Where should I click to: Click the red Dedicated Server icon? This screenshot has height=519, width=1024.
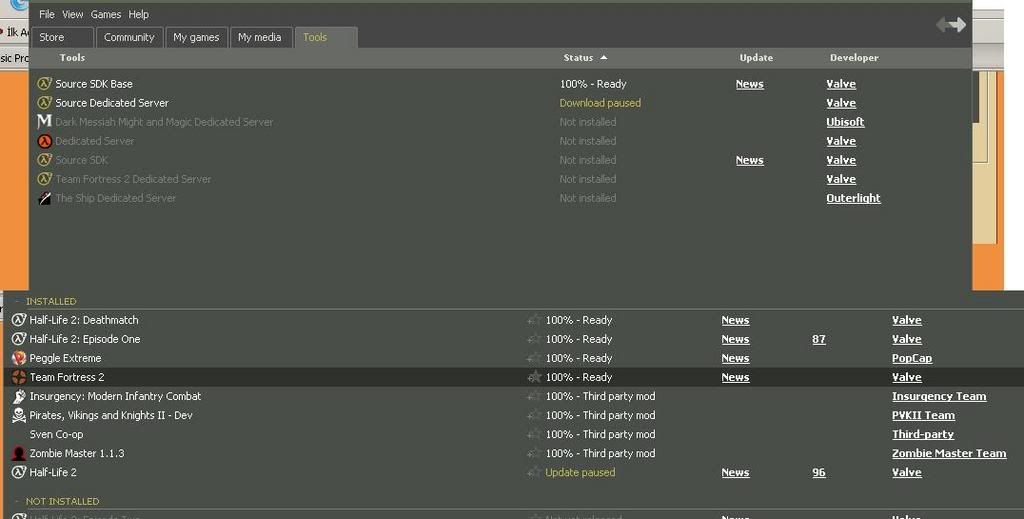pyautogui.click(x=44, y=141)
